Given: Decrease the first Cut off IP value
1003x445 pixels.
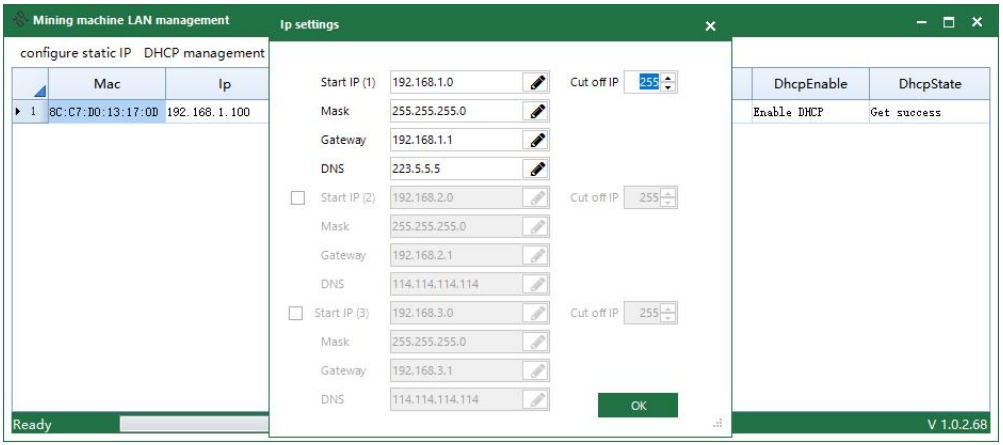Looking at the screenshot, I should point(669,87).
